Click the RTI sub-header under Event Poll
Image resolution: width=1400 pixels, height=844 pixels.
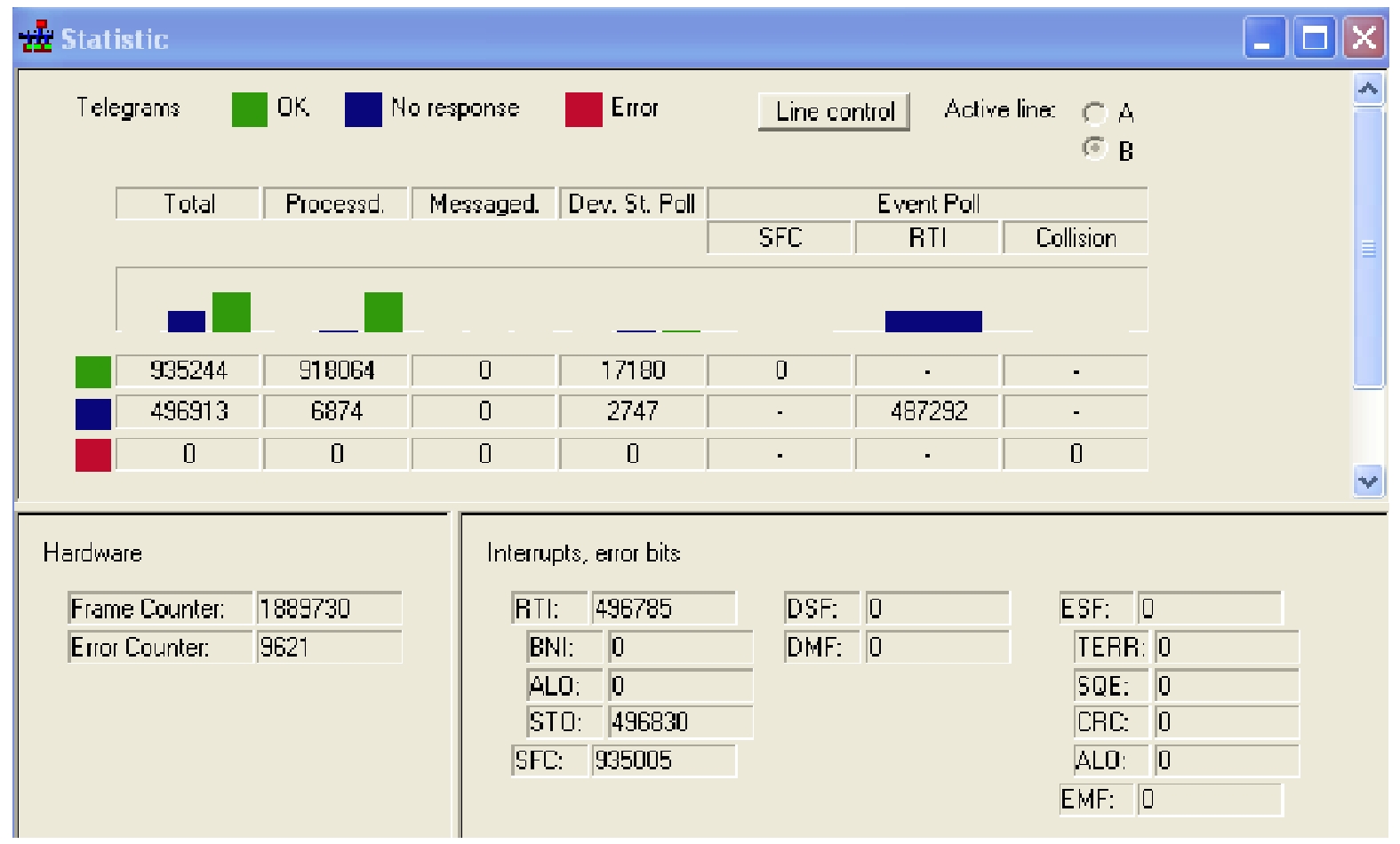click(927, 238)
